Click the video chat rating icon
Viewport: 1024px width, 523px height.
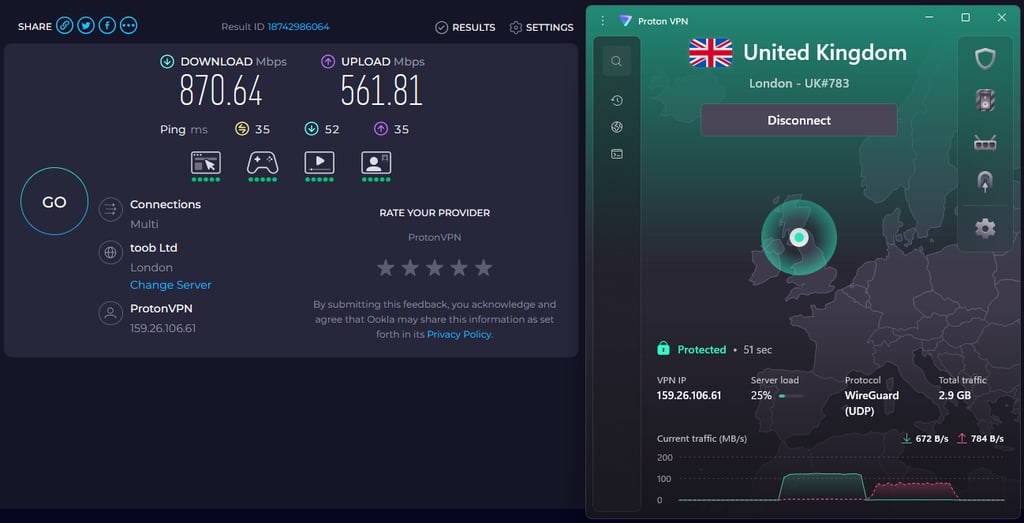tap(376, 163)
